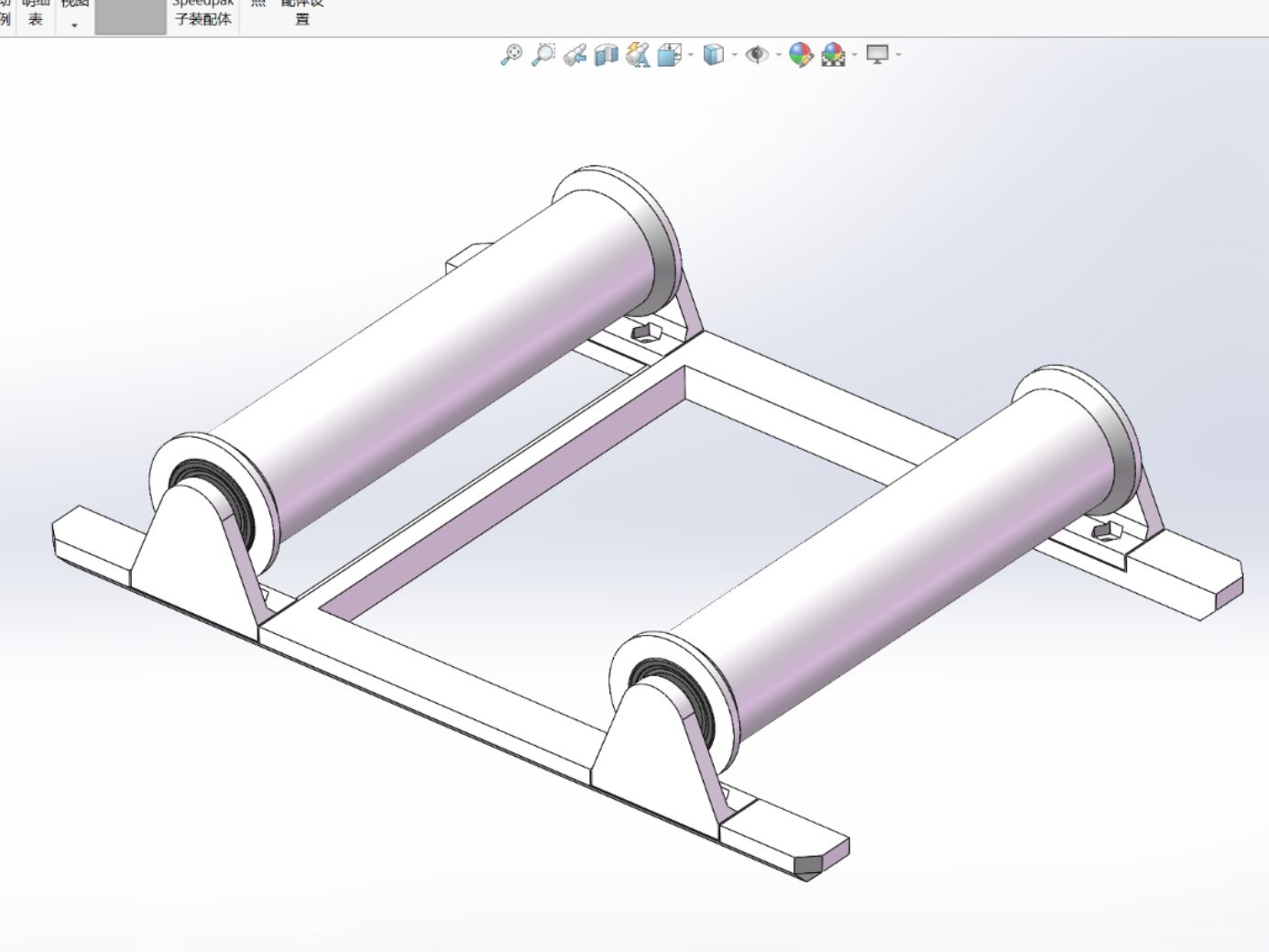Expand the View Orientation dropdown arrow
The image size is (1269, 952).
[691, 55]
